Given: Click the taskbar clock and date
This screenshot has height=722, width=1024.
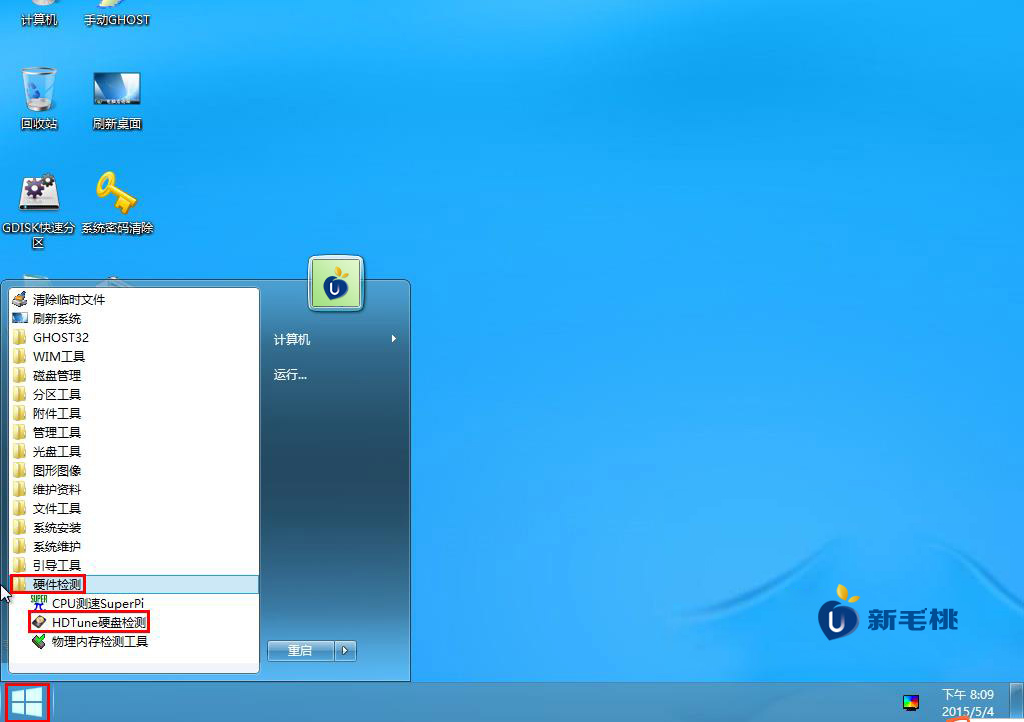Looking at the screenshot, I should 967,703.
